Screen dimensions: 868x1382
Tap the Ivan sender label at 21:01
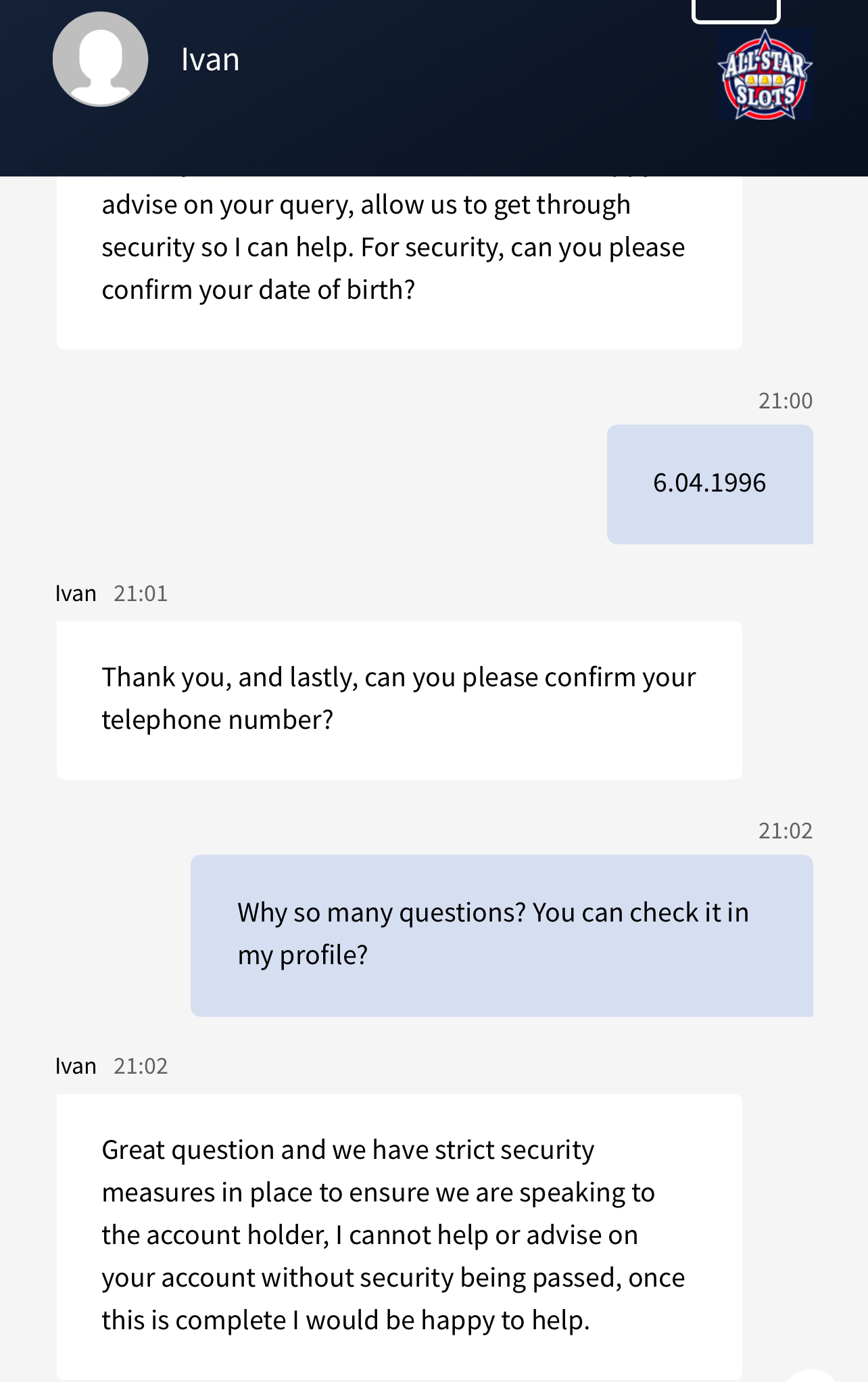(76, 594)
